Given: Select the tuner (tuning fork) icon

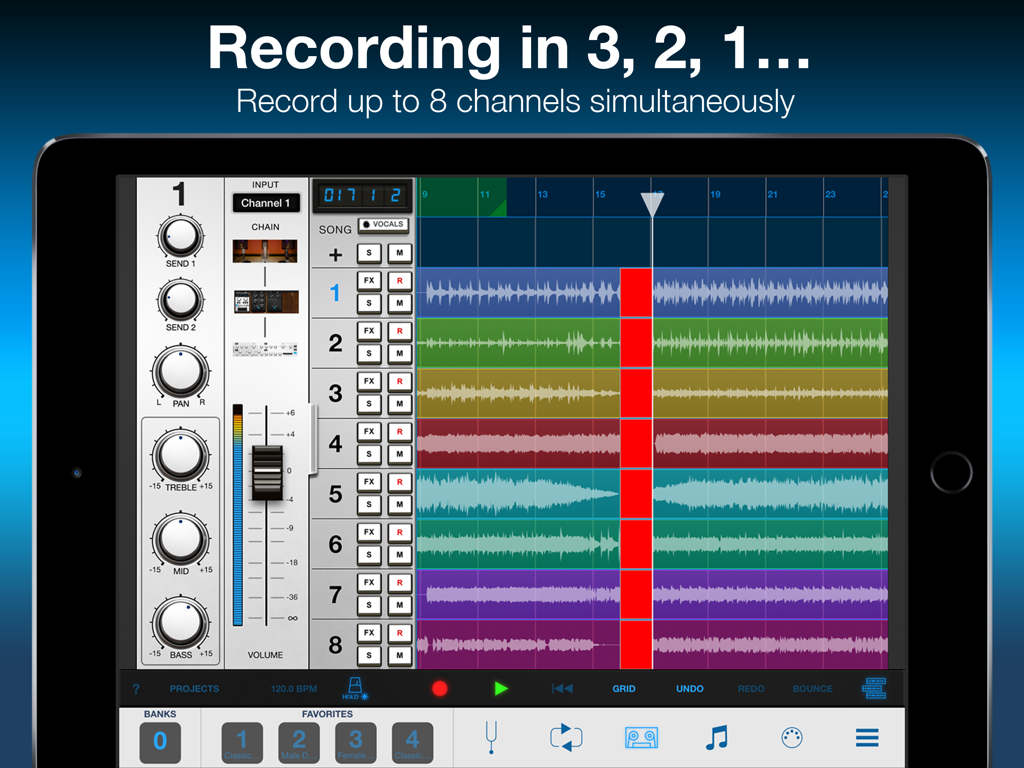Looking at the screenshot, I should pos(491,738).
